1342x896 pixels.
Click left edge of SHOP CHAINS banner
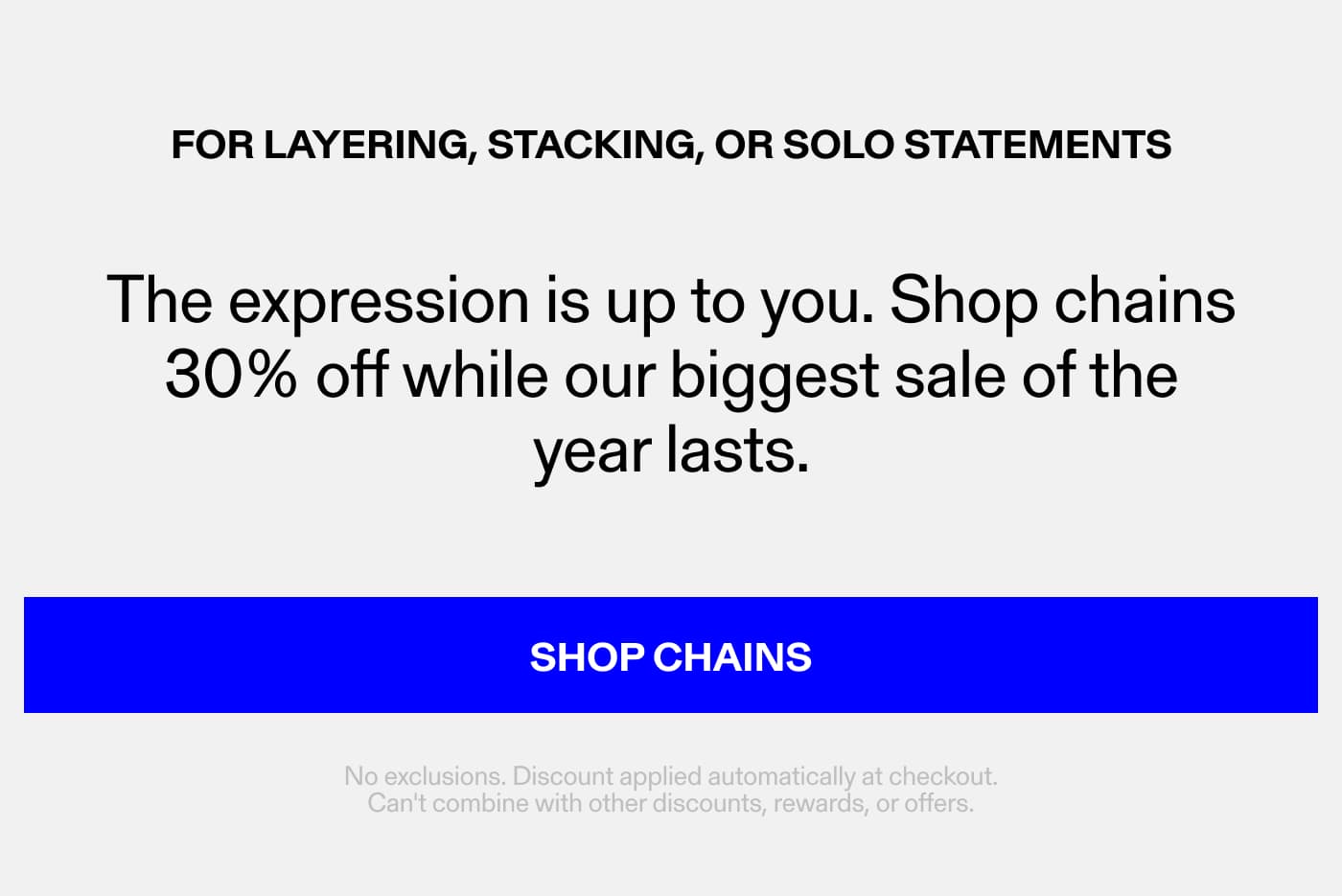(38, 655)
